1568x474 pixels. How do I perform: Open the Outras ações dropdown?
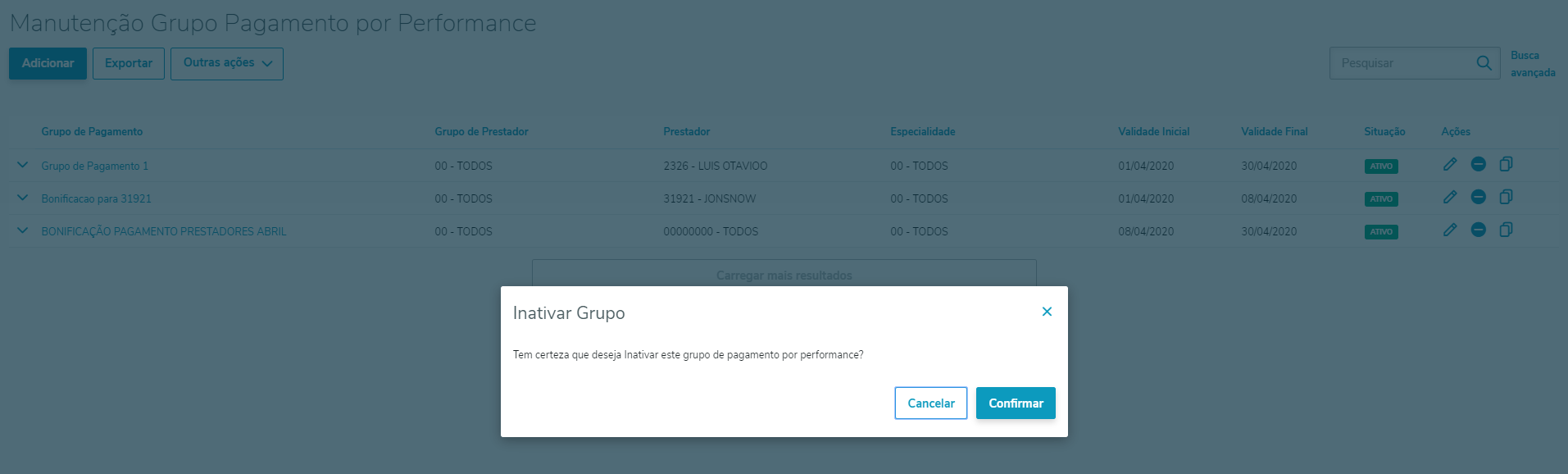click(x=227, y=63)
